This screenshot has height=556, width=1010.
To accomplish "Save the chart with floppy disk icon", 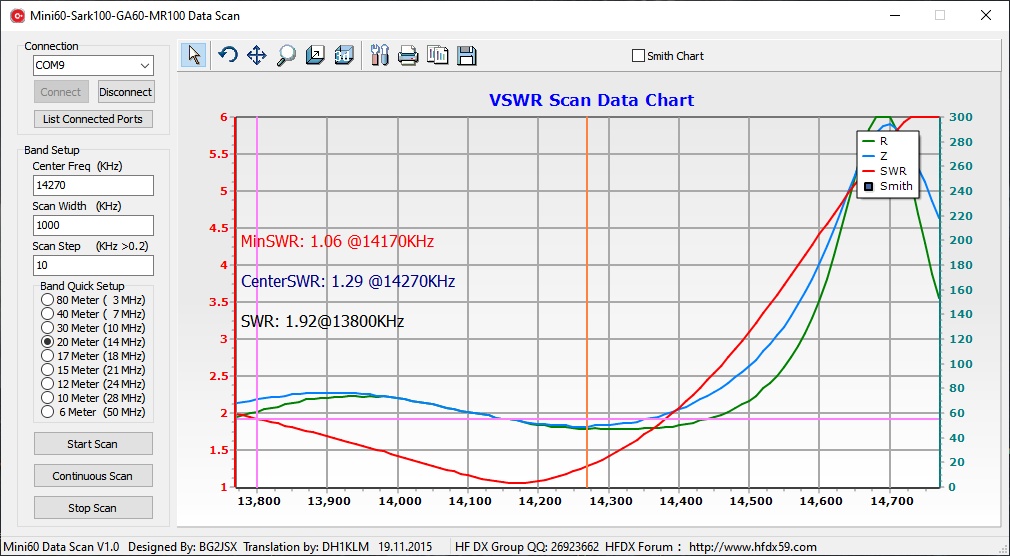I will tap(466, 55).
